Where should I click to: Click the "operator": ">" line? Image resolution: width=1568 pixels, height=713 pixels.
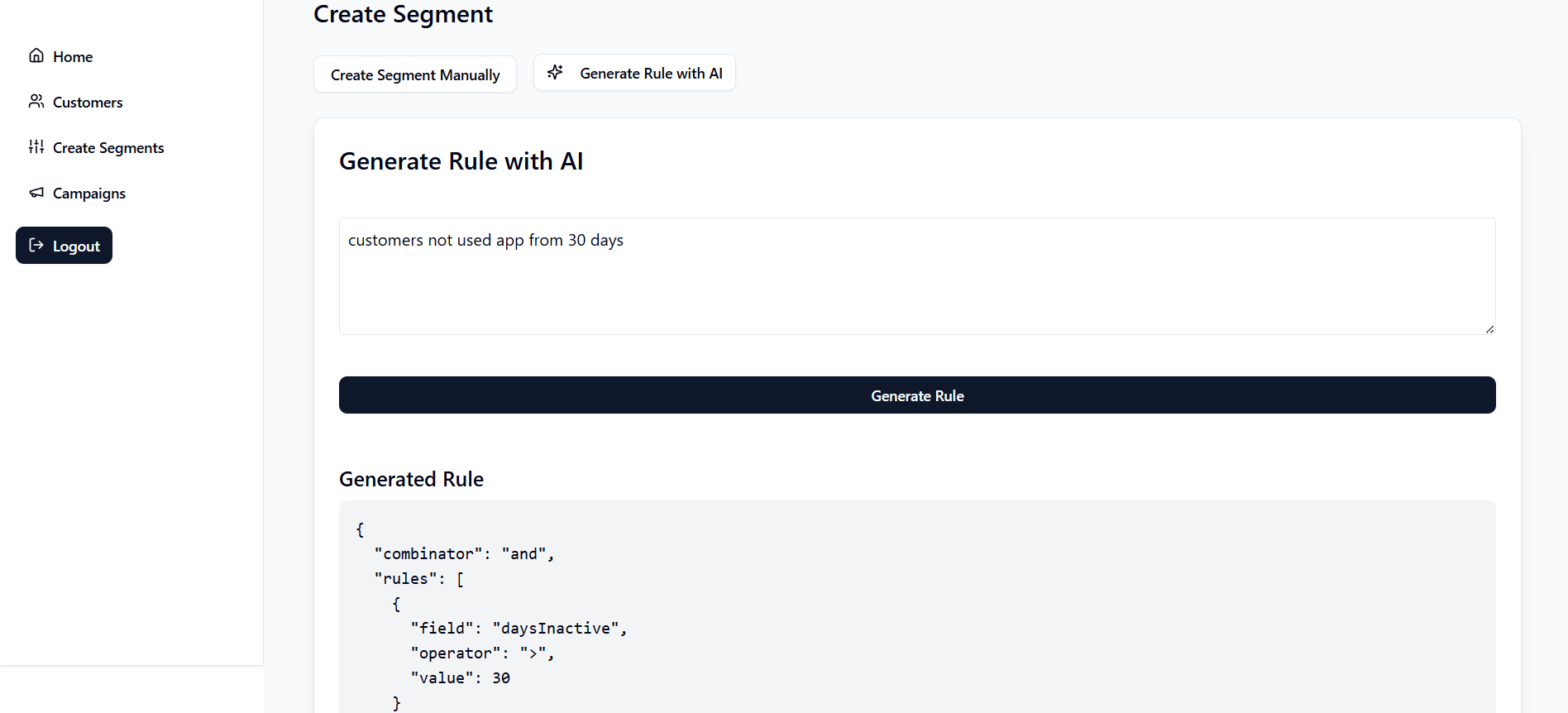coord(482,653)
